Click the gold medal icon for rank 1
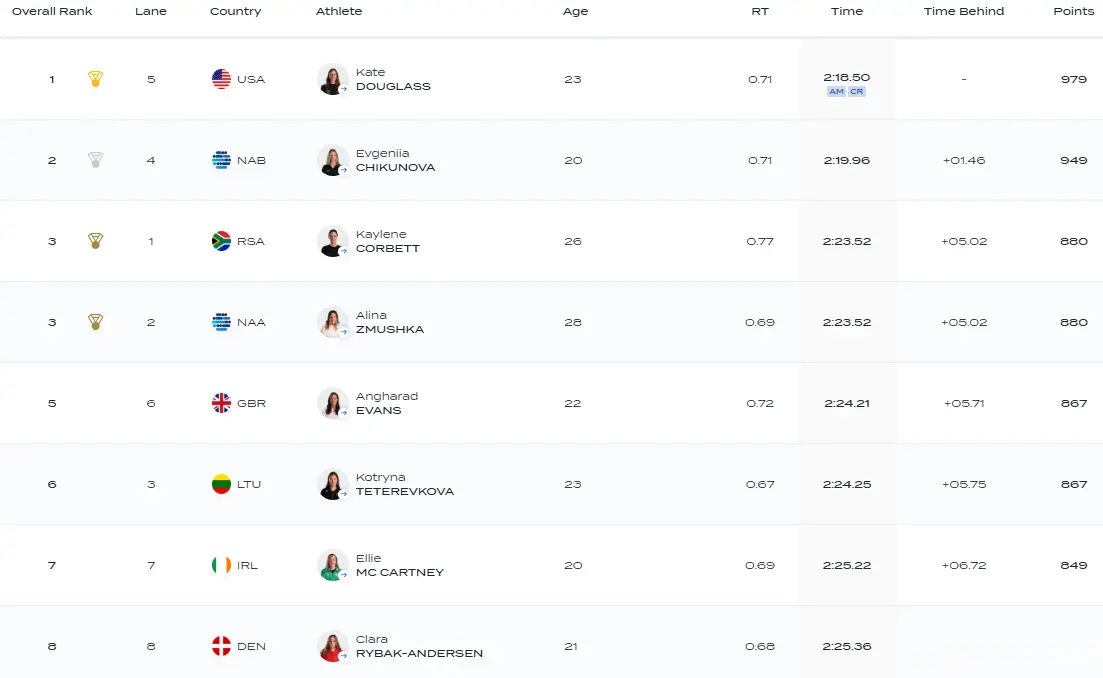This screenshot has width=1103, height=678. pyautogui.click(x=95, y=79)
